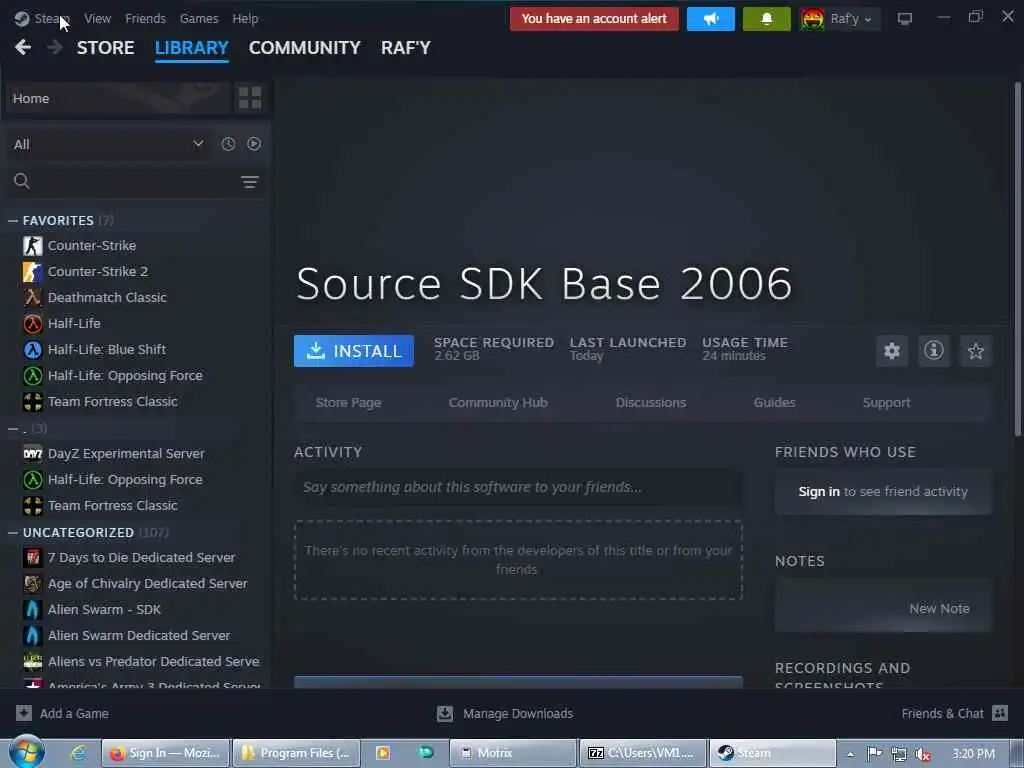Open the info icon for Source SDK
Viewport: 1024px width, 768px height.
click(934, 351)
